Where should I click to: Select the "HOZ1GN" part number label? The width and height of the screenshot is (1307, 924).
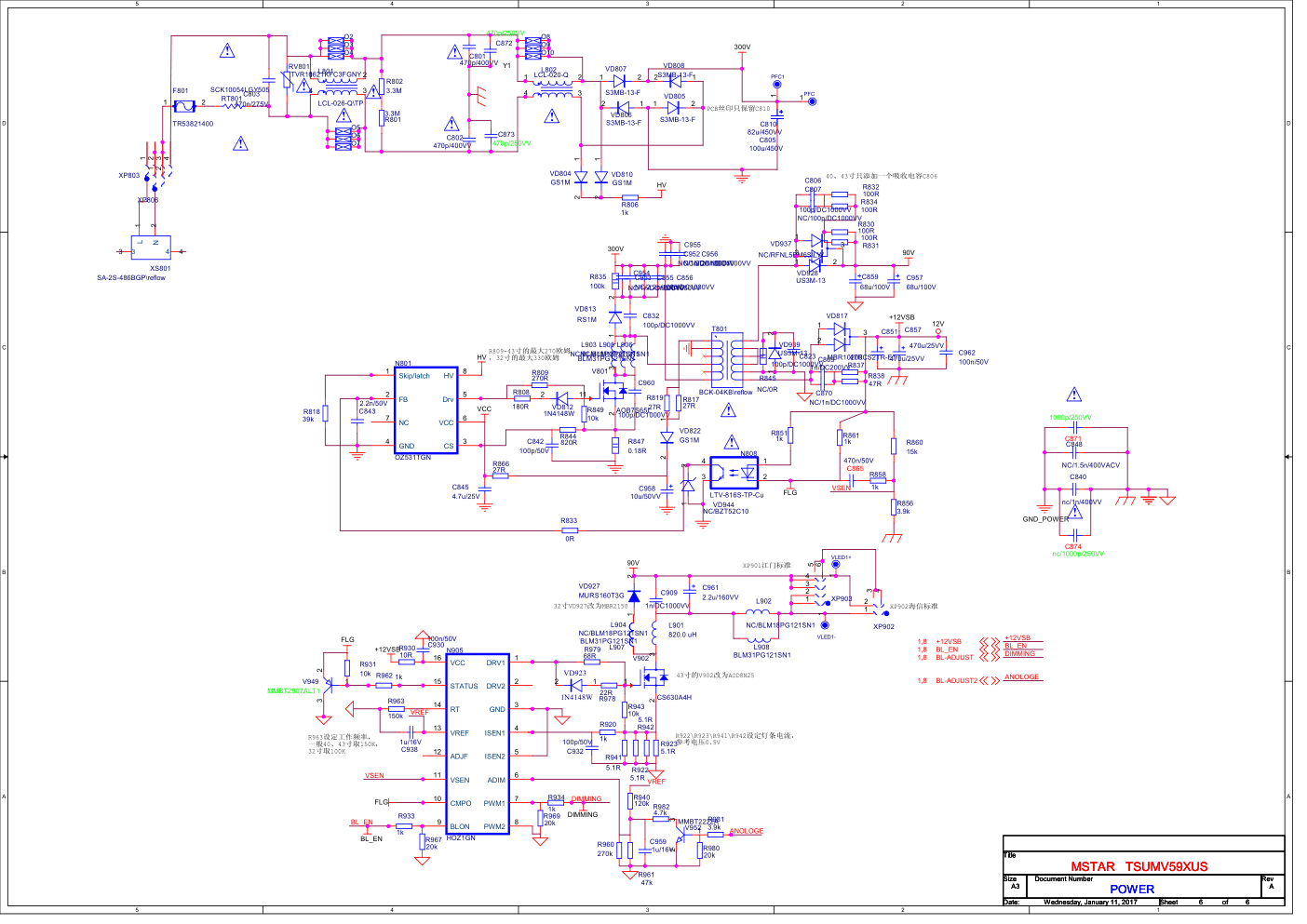(x=461, y=837)
